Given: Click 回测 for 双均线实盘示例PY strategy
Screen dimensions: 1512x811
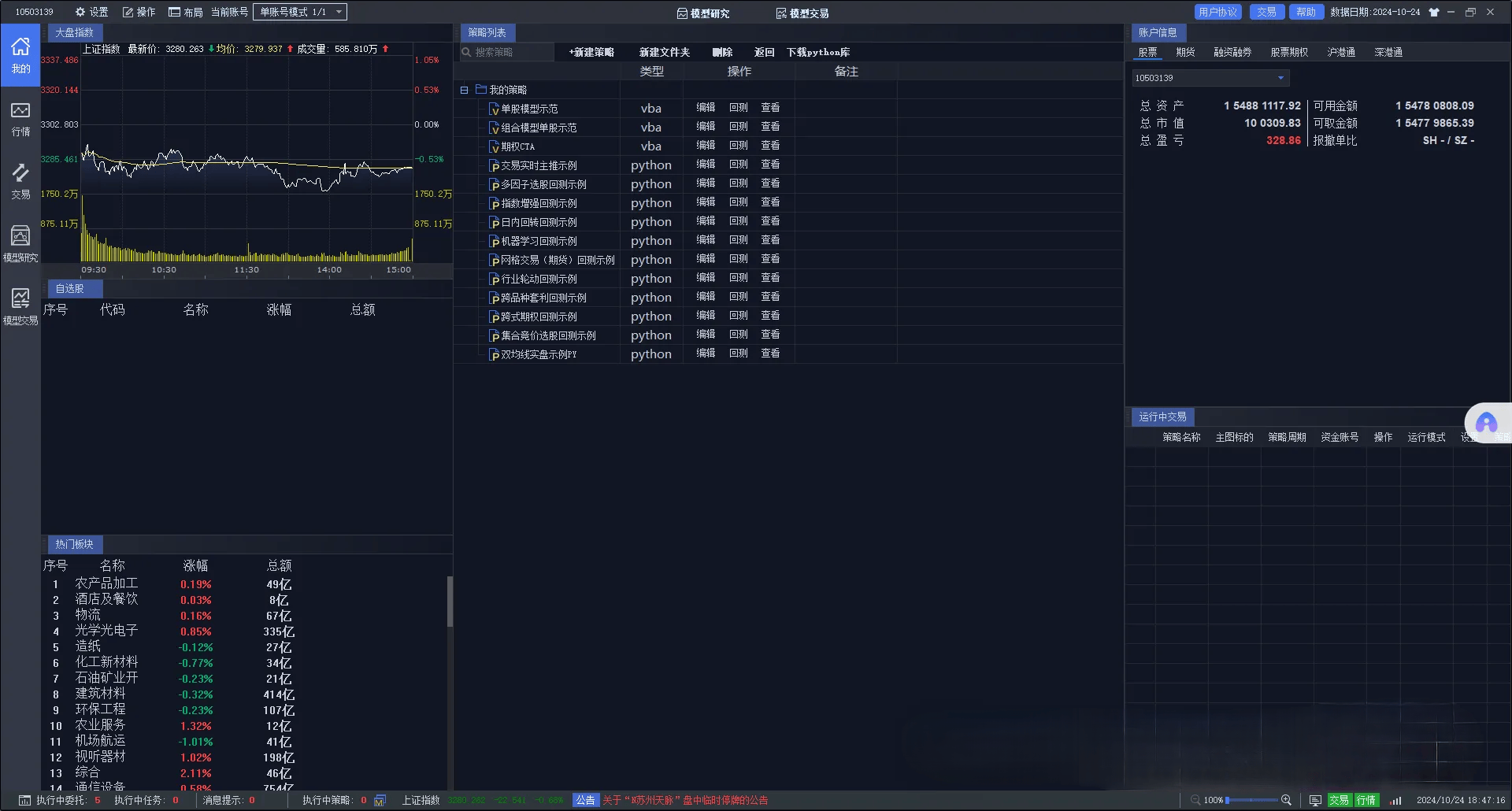Looking at the screenshot, I should (x=738, y=354).
